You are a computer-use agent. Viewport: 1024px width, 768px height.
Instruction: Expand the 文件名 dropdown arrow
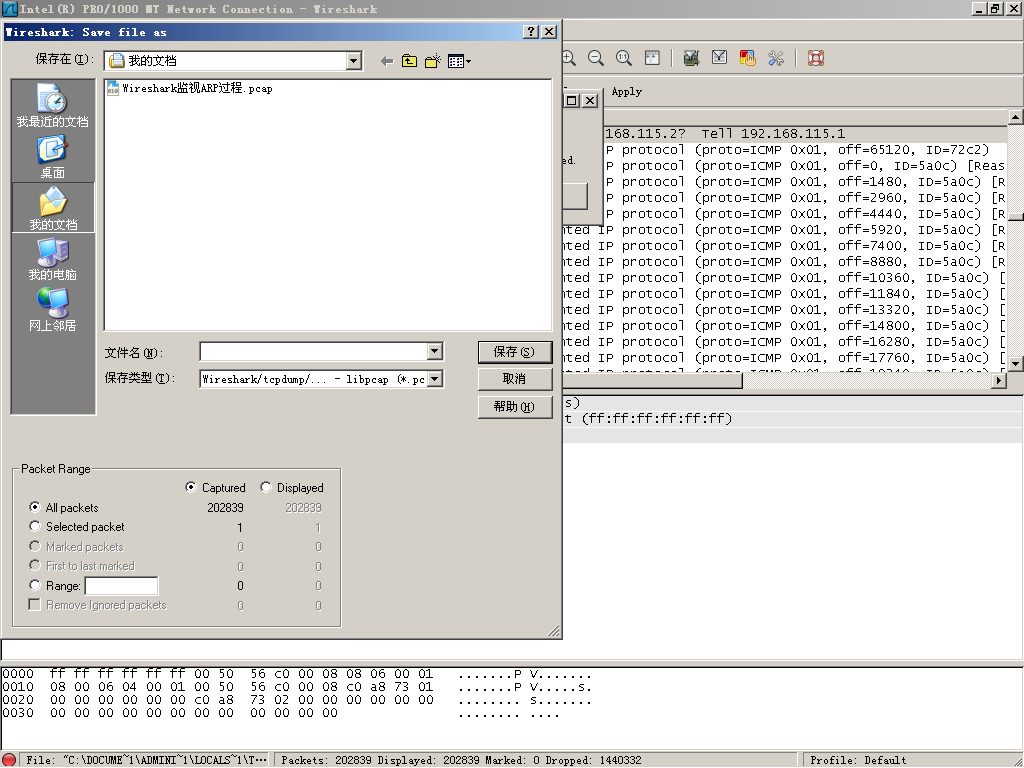[435, 351]
